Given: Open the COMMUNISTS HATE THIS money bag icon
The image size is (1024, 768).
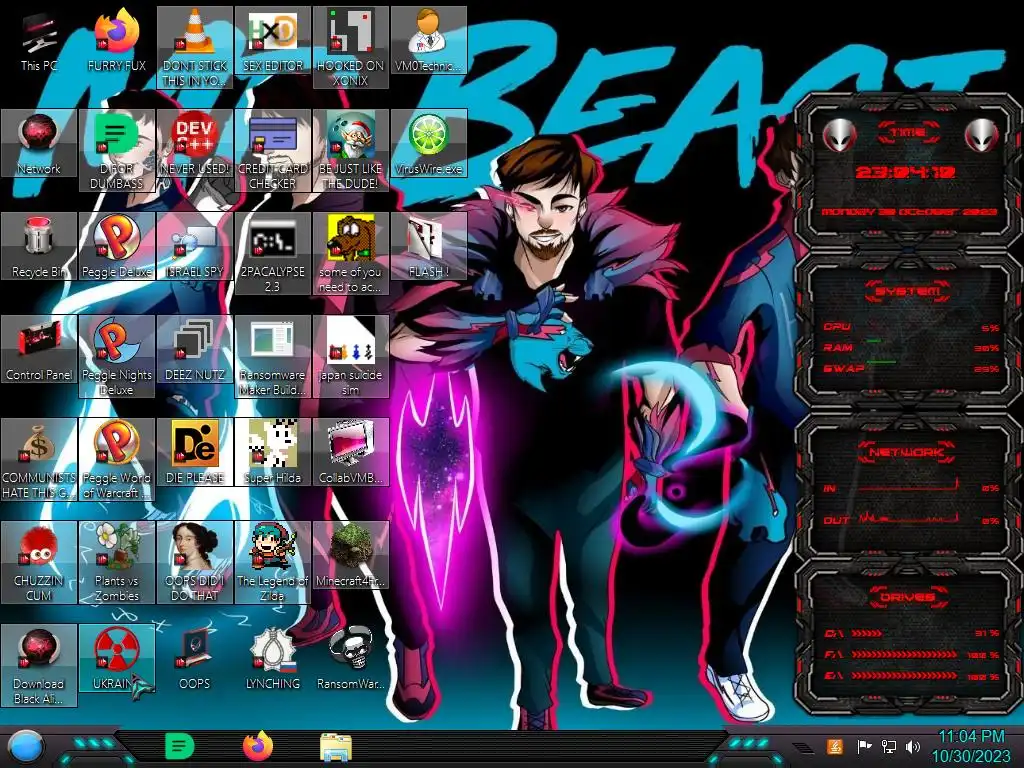Looking at the screenshot, I should click(39, 460).
